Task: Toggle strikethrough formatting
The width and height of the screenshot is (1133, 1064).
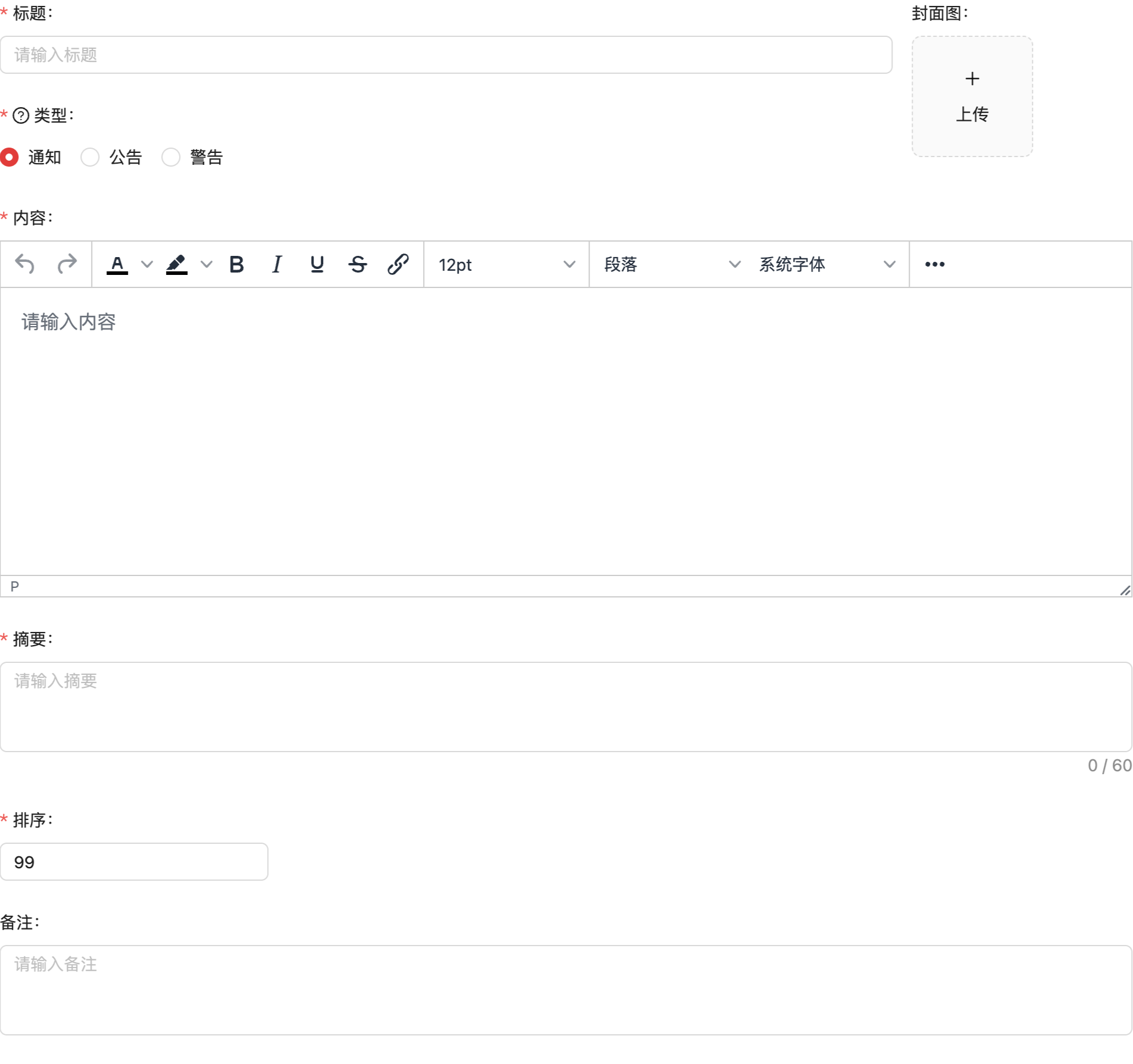Action: (x=358, y=264)
